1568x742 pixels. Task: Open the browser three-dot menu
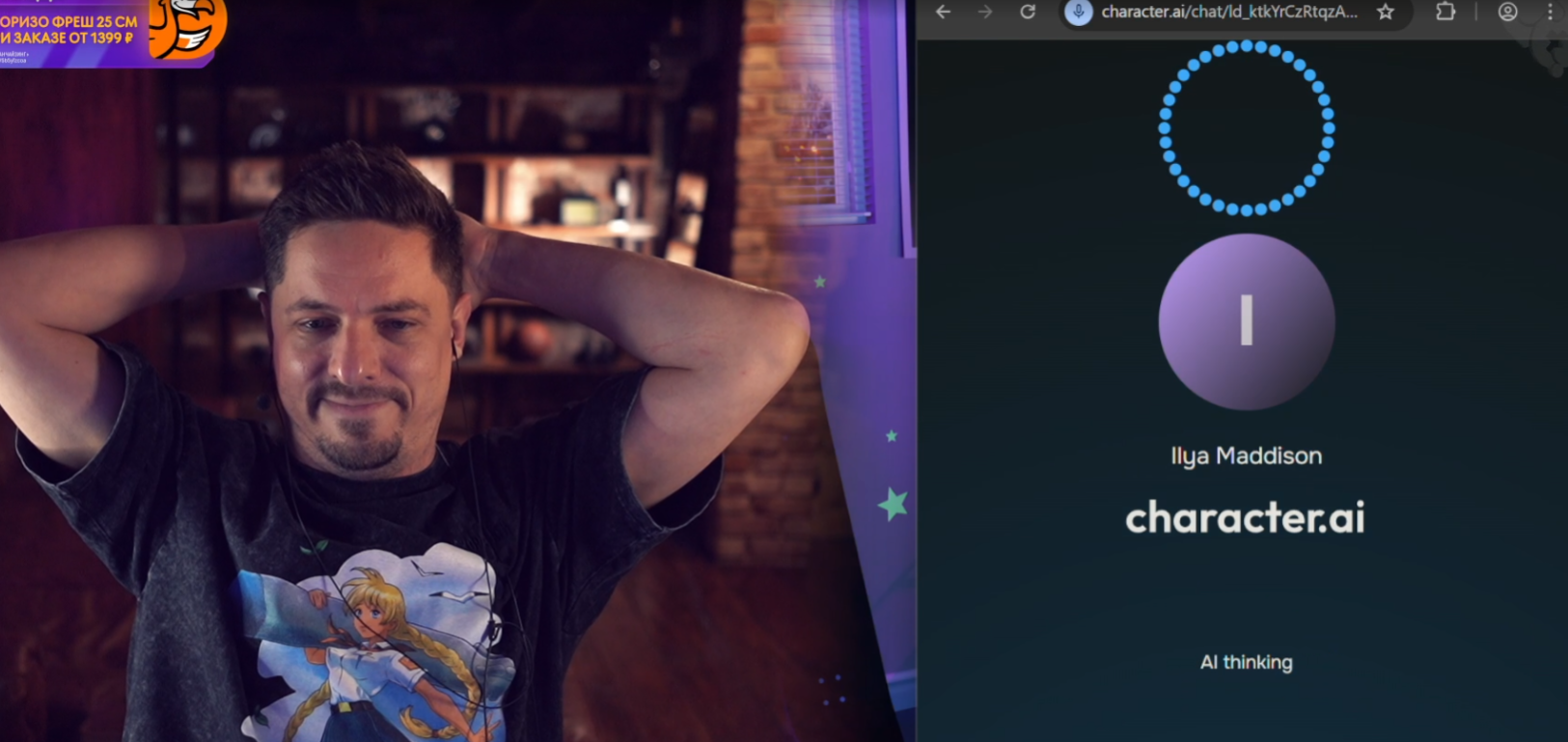pyautogui.click(x=1551, y=12)
